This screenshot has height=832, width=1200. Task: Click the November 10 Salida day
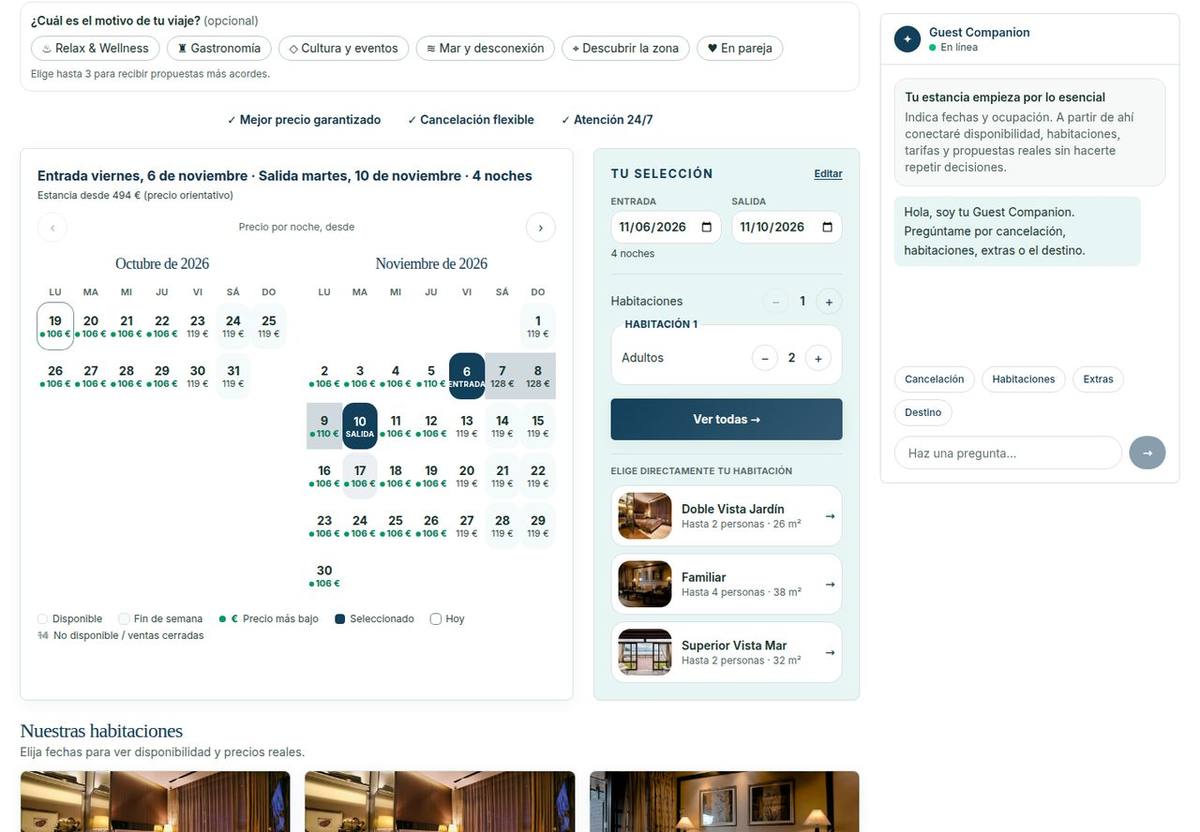(360, 426)
